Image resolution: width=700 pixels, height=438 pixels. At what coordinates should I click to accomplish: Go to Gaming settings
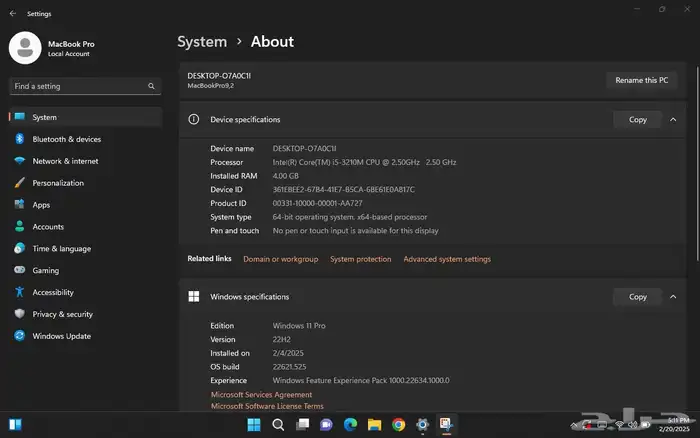[46, 270]
